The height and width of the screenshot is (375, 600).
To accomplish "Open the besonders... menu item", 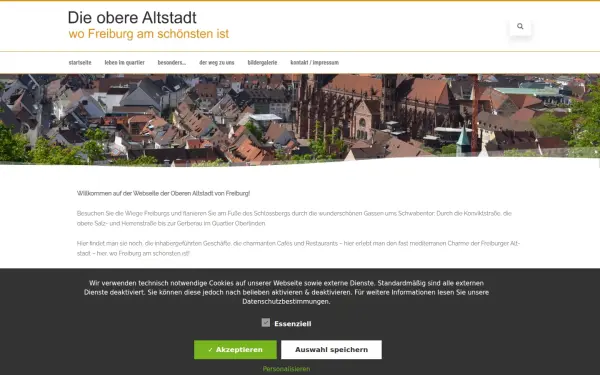I will (172, 62).
